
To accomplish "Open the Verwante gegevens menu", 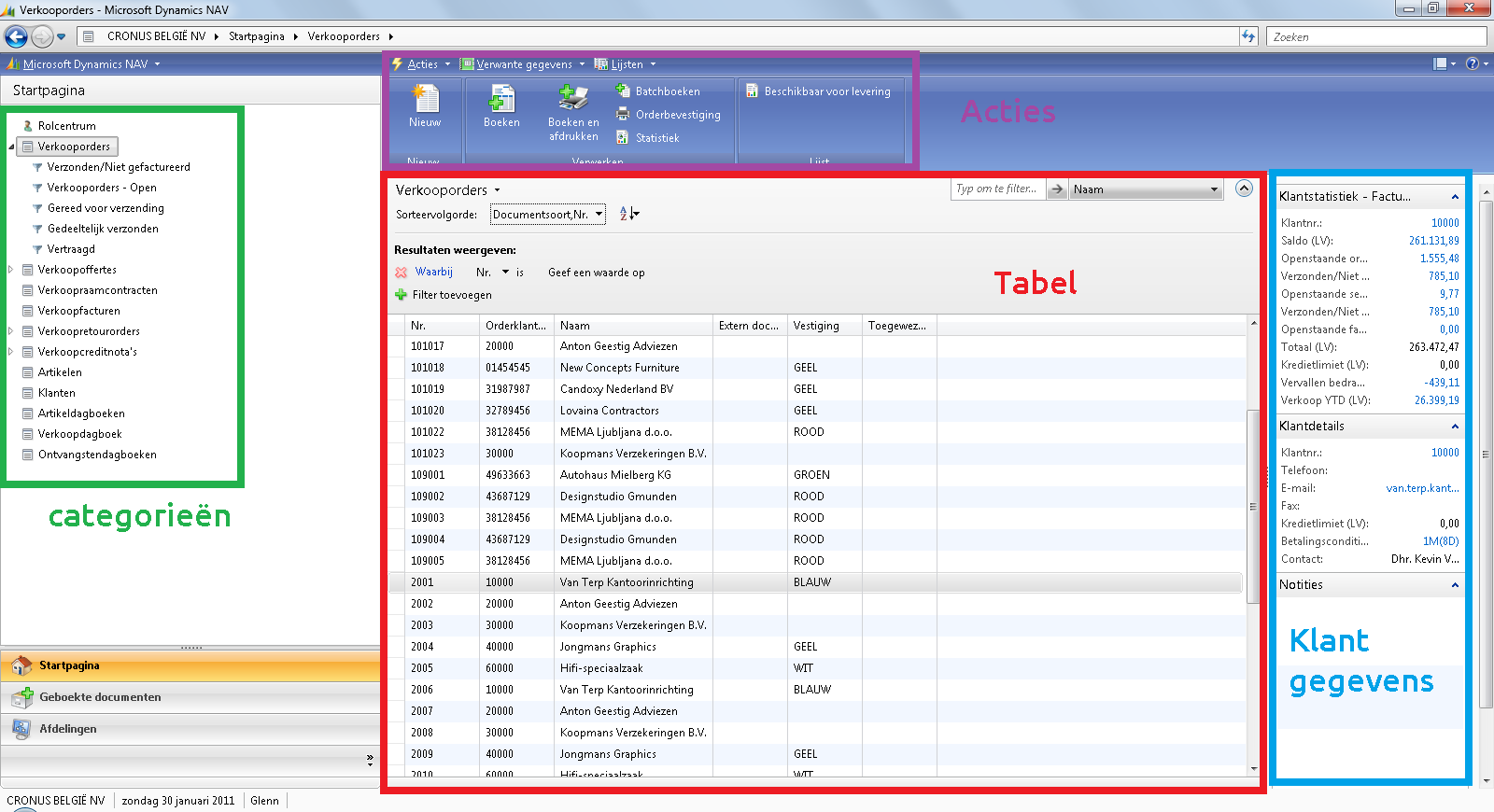I will (523, 64).
